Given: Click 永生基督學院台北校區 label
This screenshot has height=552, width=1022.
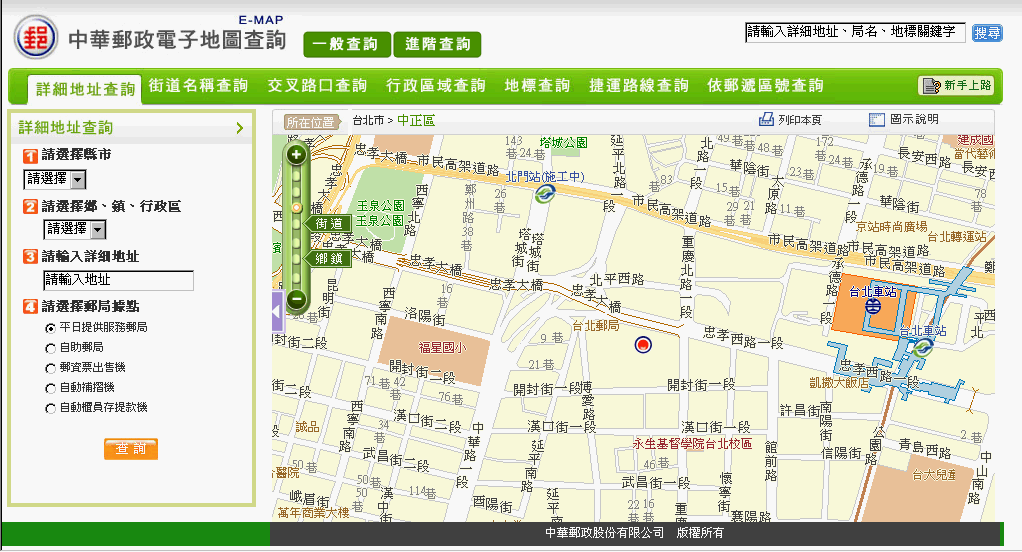Looking at the screenshot, I should point(692,443).
